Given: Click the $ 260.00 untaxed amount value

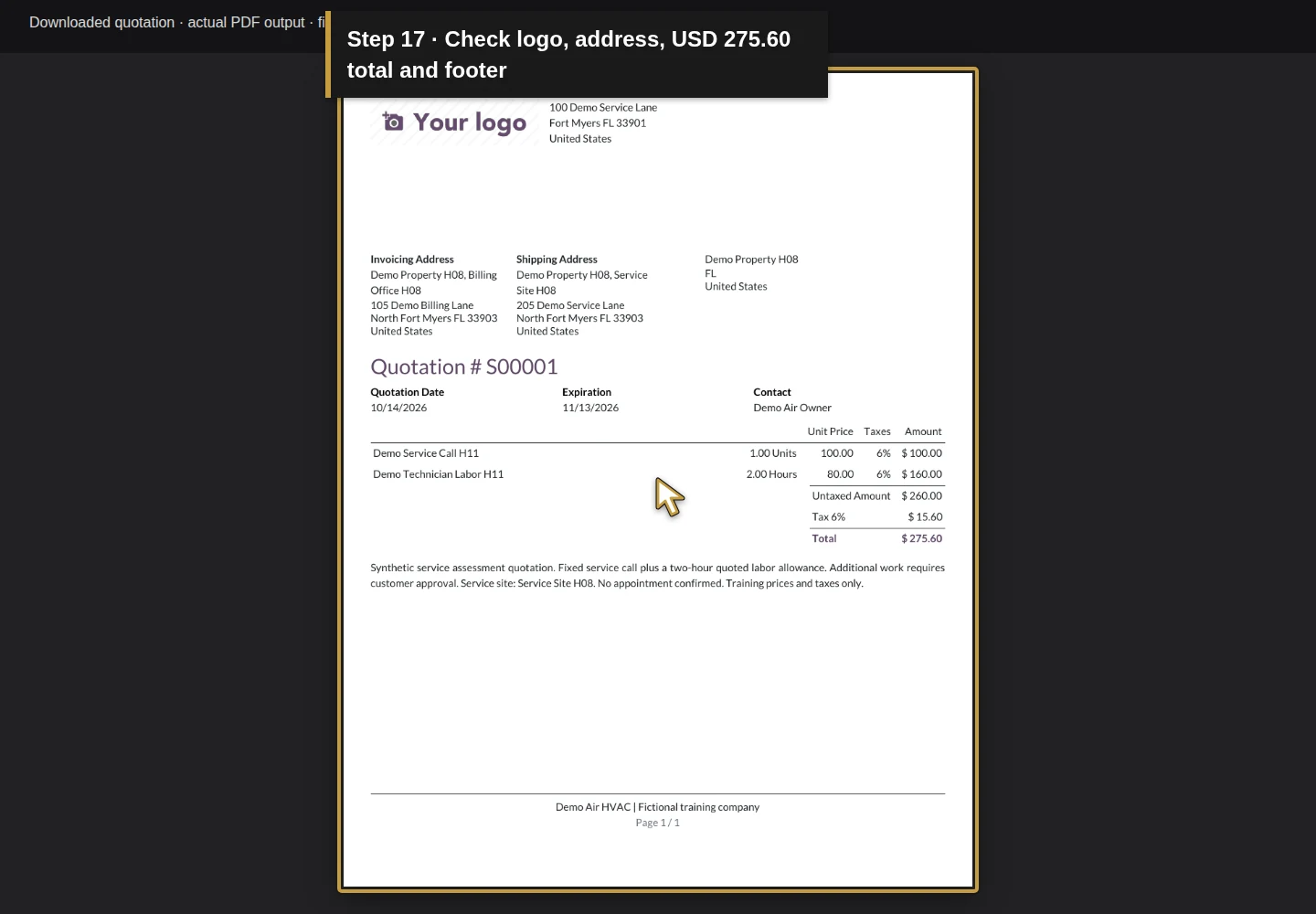Looking at the screenshot, I should [921, 496].
